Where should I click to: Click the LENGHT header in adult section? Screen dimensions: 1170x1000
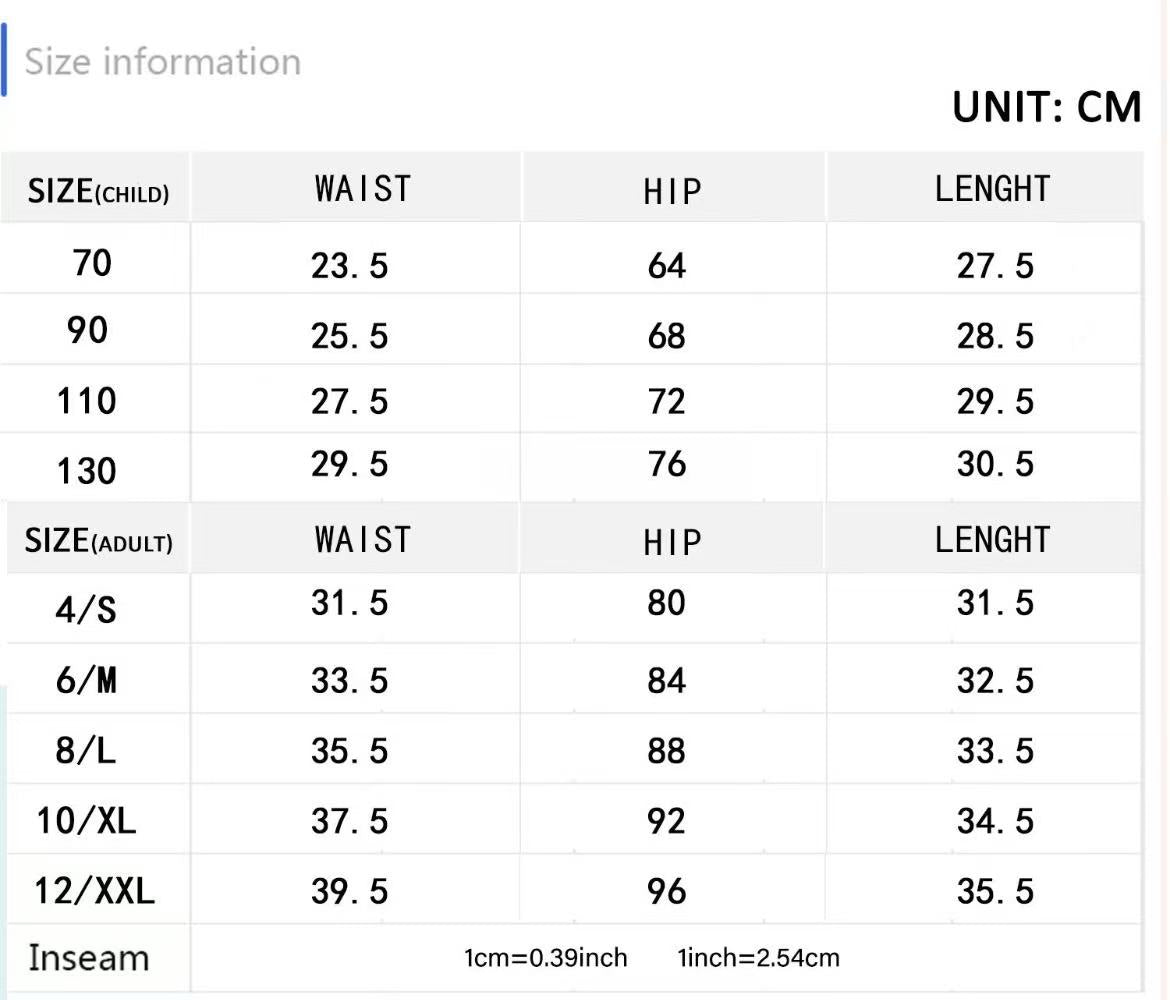click(x=992, y=540)
